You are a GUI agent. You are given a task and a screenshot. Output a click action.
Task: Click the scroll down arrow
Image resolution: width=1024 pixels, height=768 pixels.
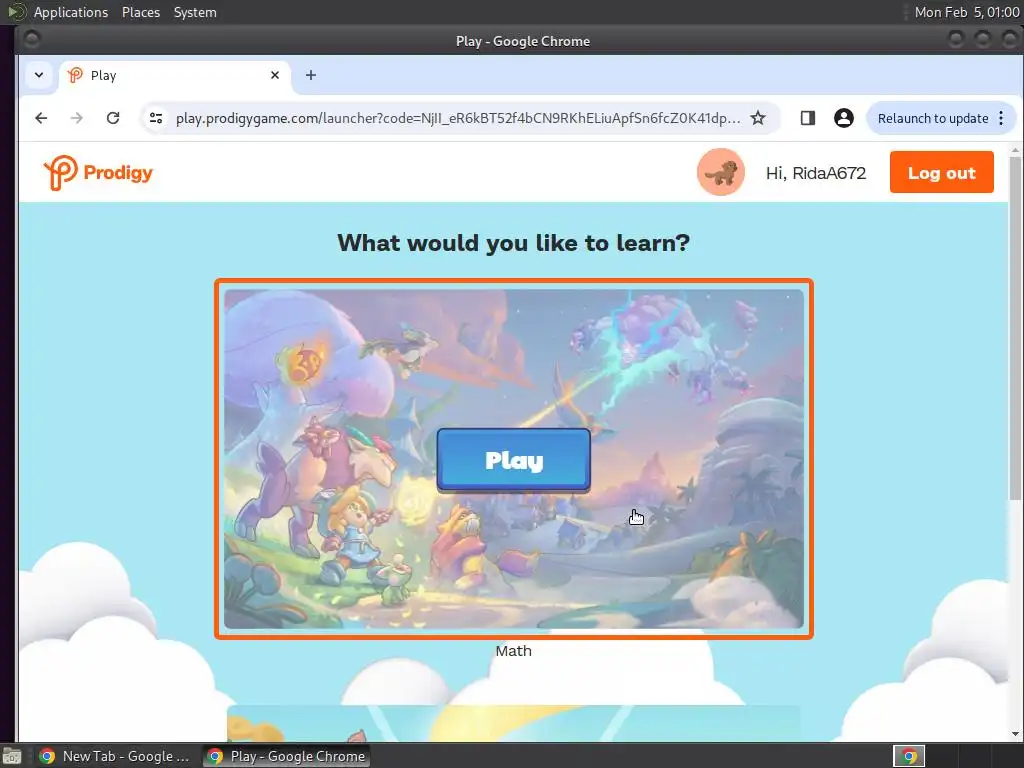[x=1015, y=733]
